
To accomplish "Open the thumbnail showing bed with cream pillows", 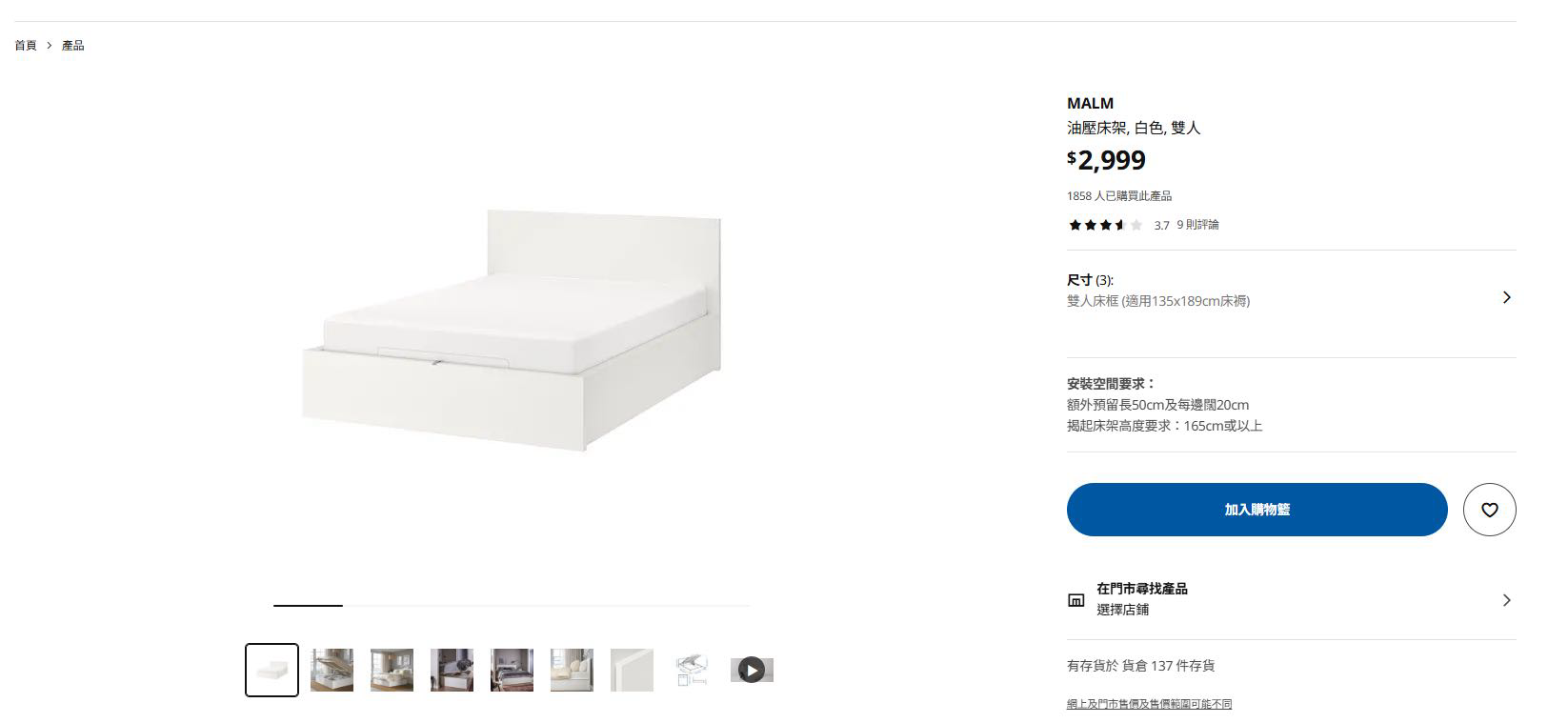I will click(x=572, y=670).
